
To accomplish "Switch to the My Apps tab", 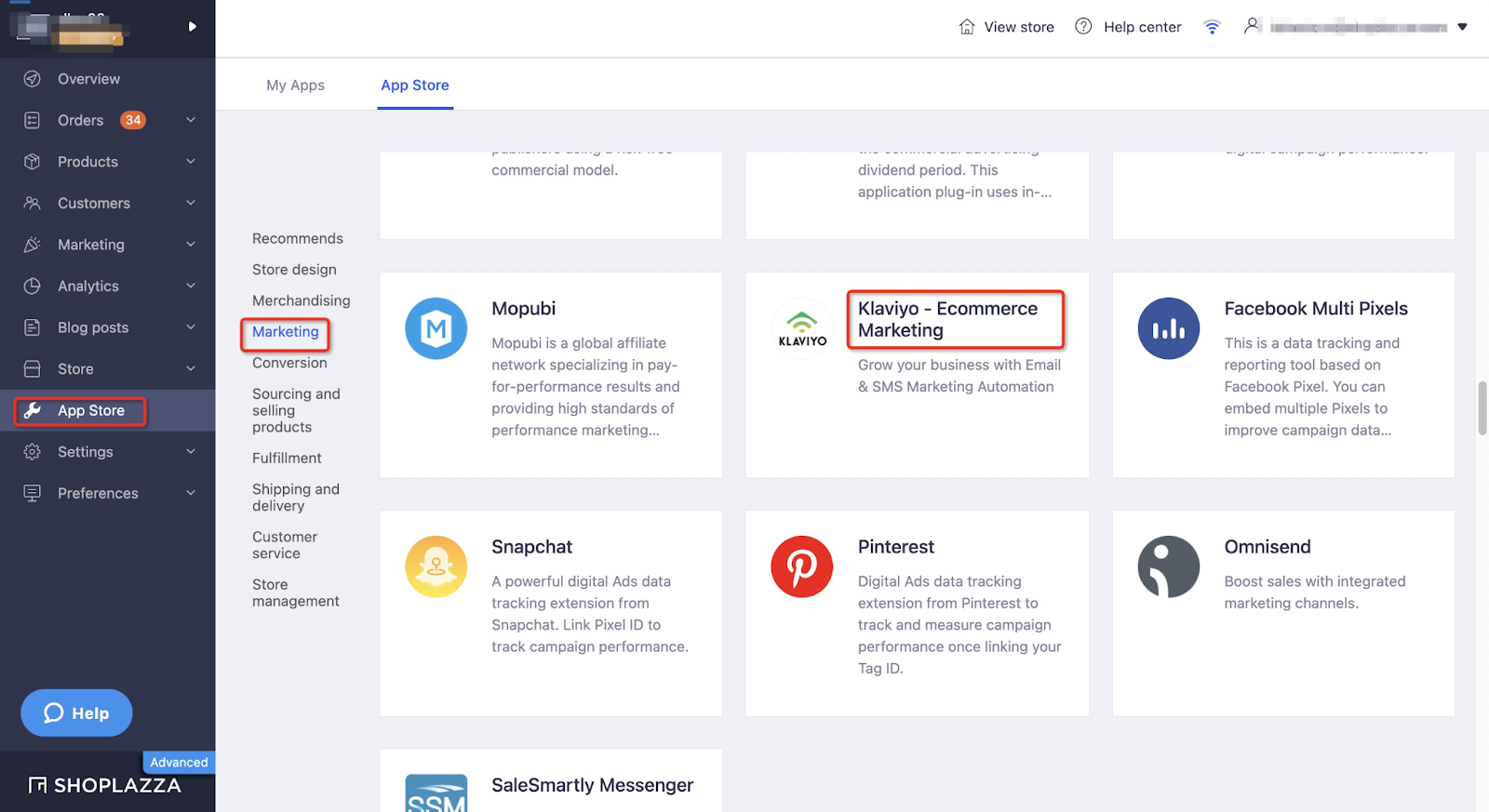I will (x=295, y=85).
